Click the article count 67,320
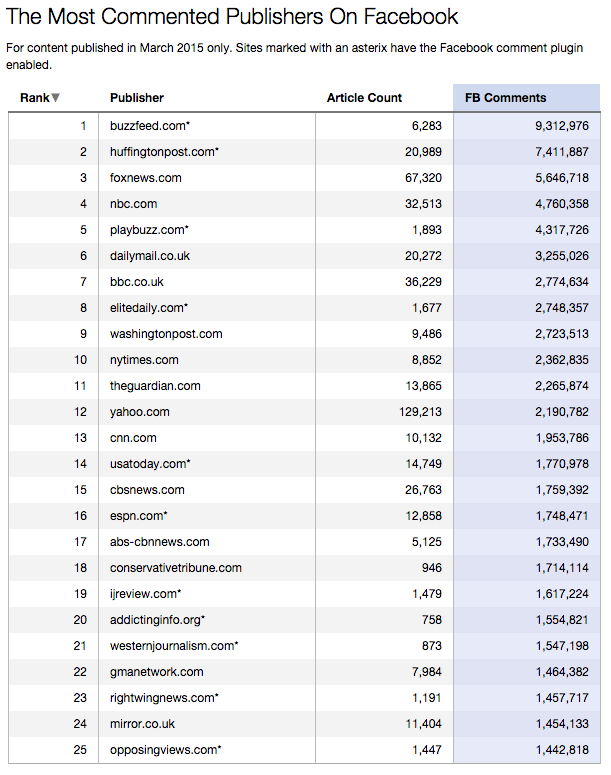611x775 pixels. (x=423, y=178)
